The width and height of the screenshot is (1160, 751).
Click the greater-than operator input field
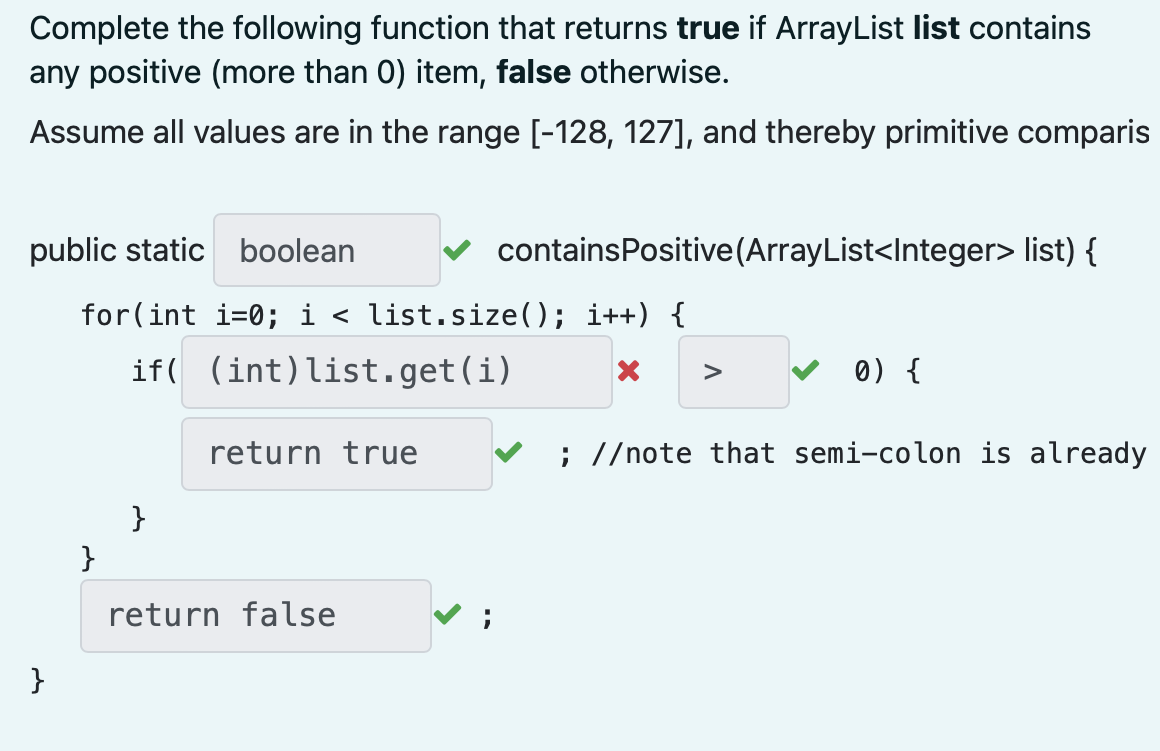(x=734, y=371)
